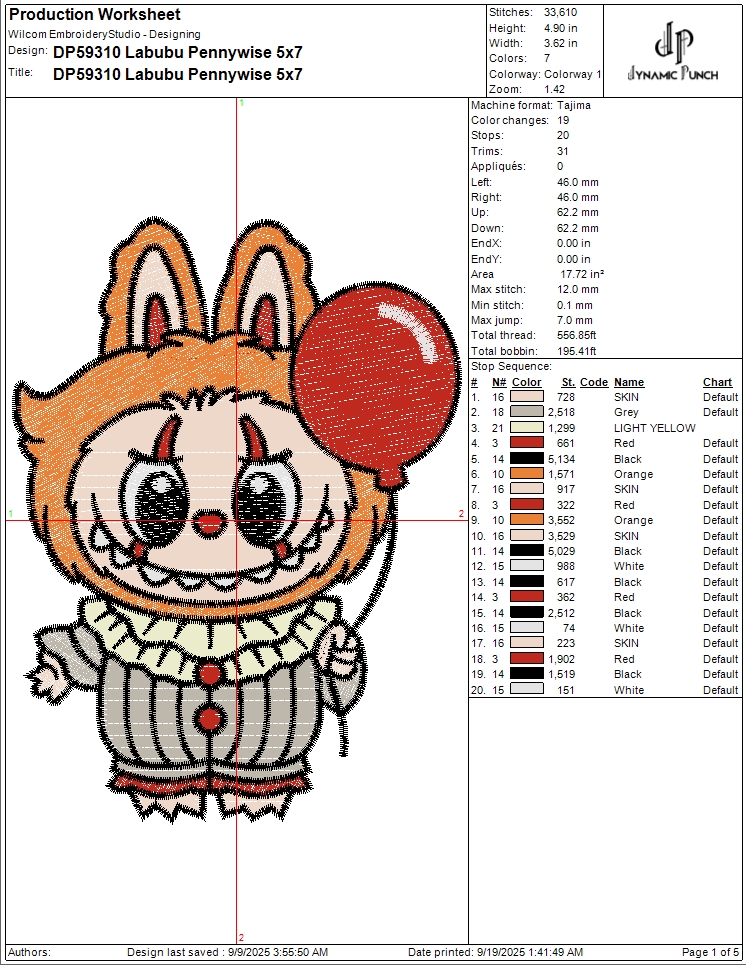Click the 'Color' column header
Image resolution: width=746 pixels, height=965 pixels.
(x=527, y=382)
